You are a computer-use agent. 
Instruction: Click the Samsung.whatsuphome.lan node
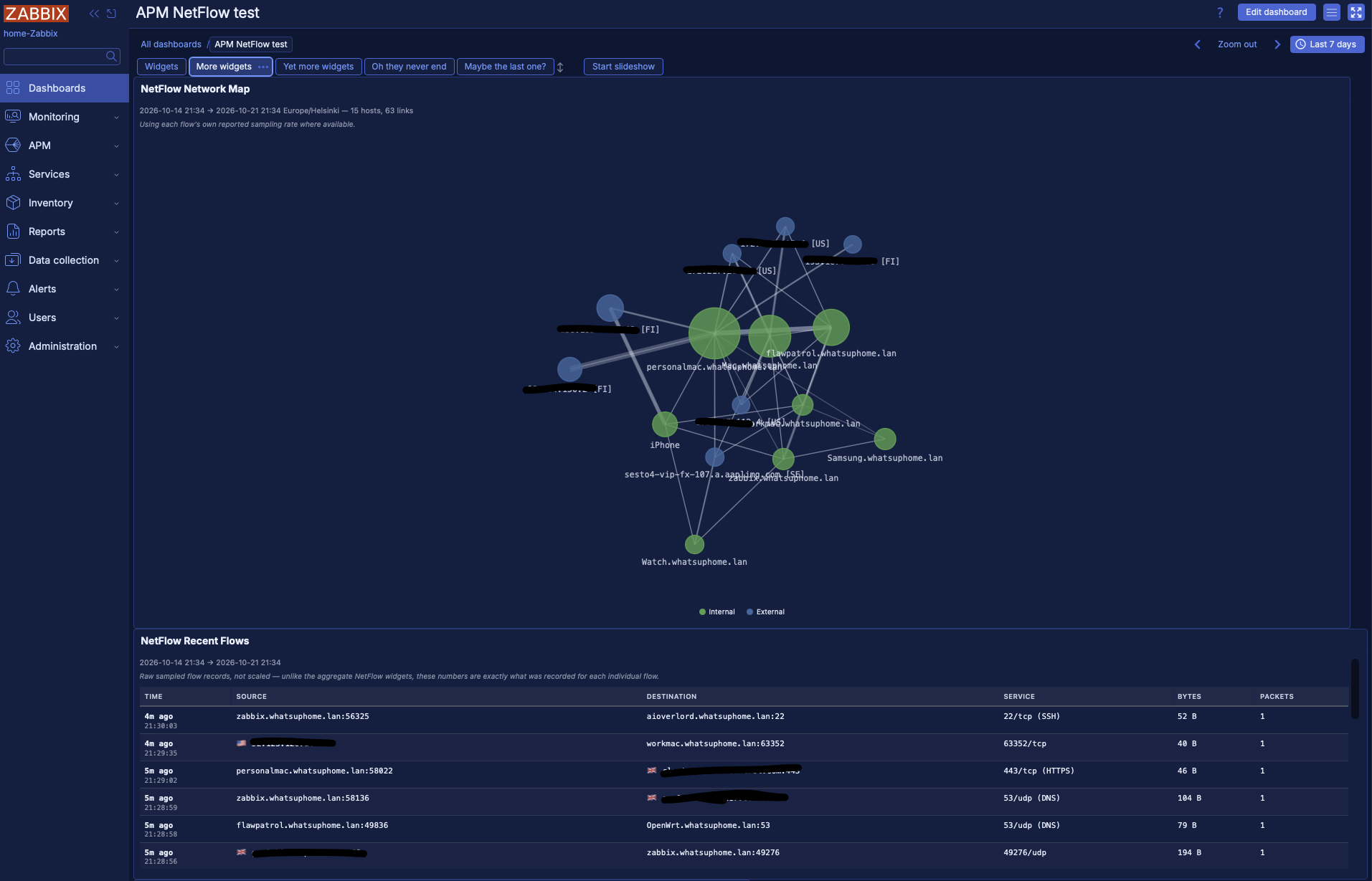(x=885, y=439)
